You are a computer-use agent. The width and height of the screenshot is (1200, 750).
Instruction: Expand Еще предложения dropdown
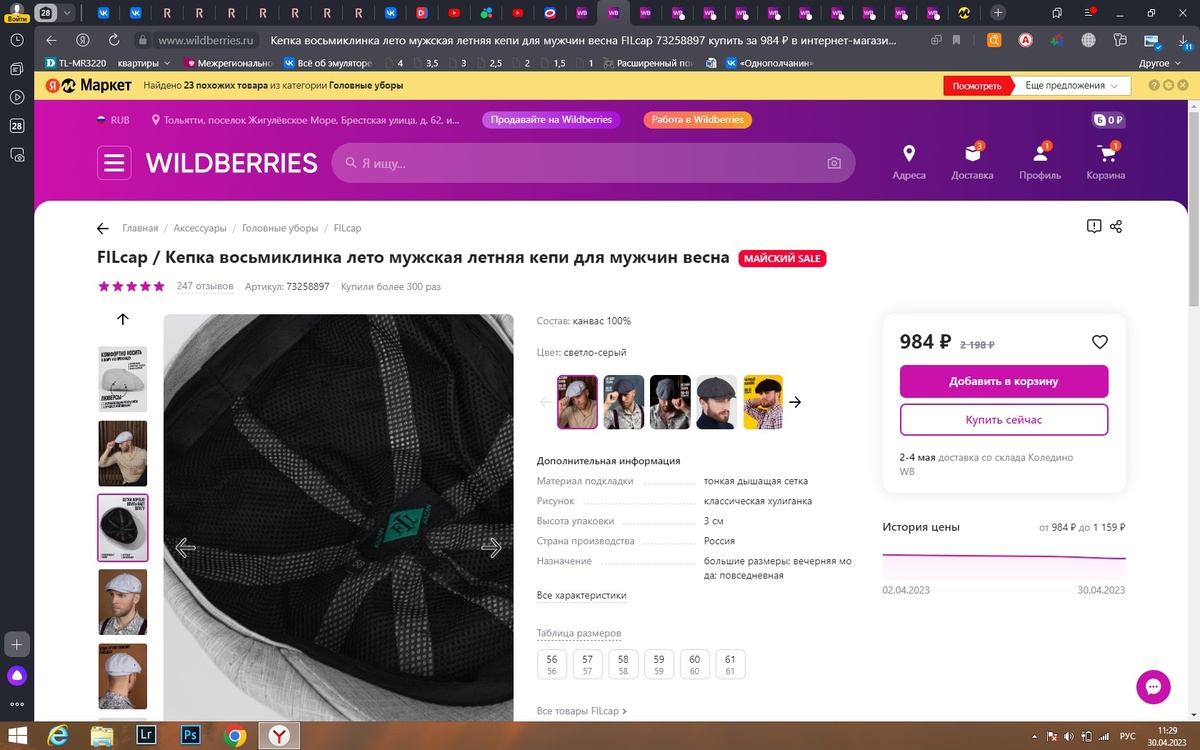[x=1070, y=86]
